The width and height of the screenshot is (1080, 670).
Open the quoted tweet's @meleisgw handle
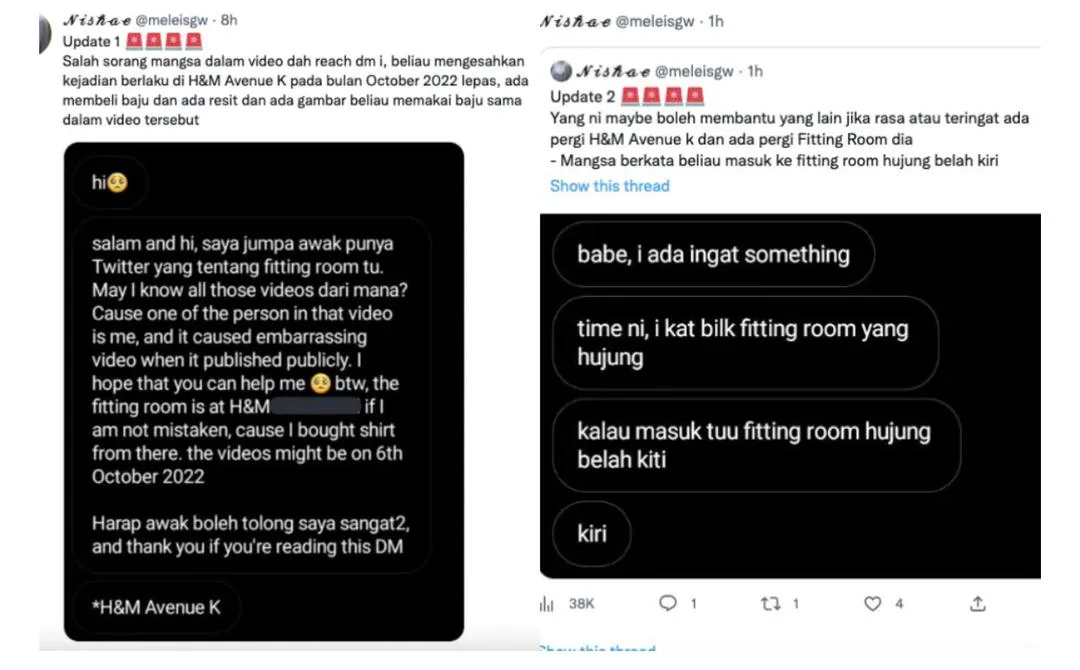pyautogui.click(x=694, y=71)
